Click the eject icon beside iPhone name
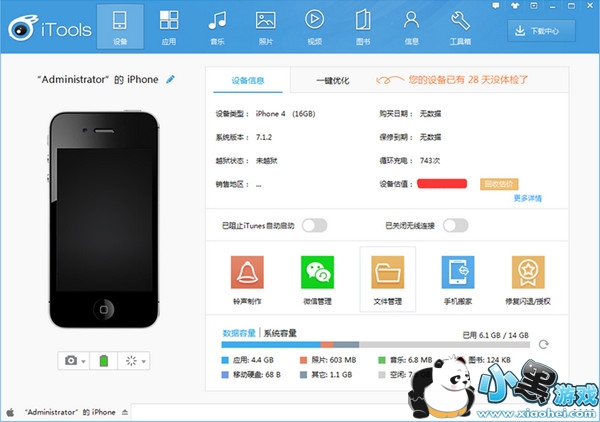Image resolution: width=600 pixels, height=422 pixels. (125, 412)
